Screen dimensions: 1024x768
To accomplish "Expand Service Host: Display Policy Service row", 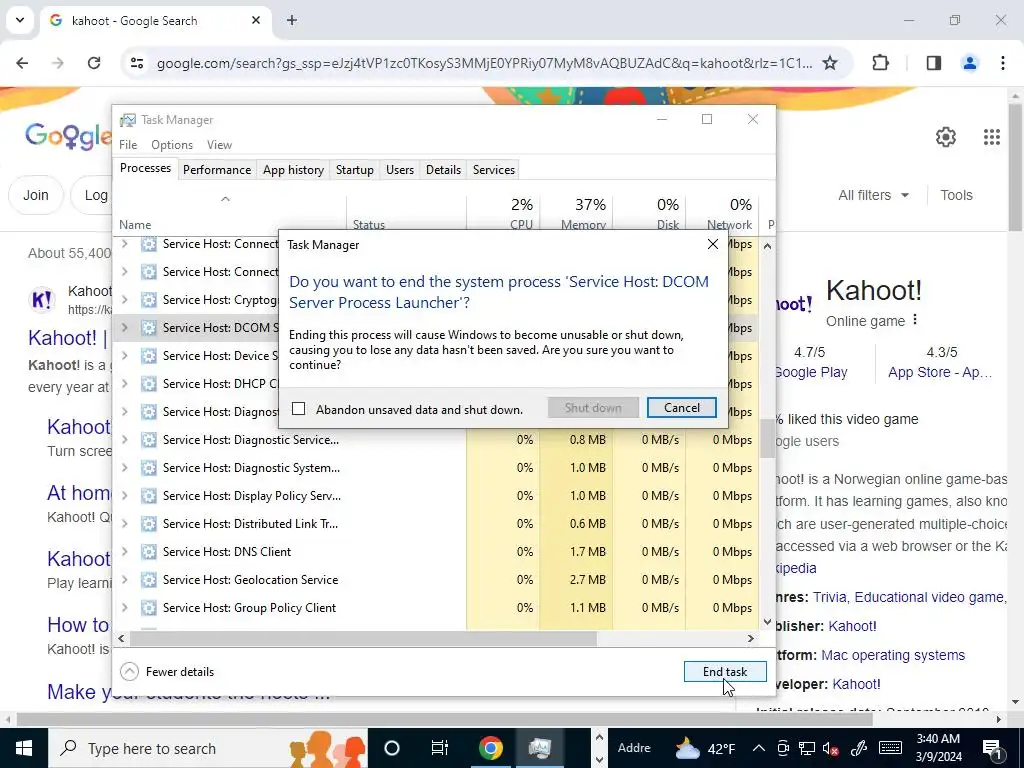I will (x=125, y=496).
